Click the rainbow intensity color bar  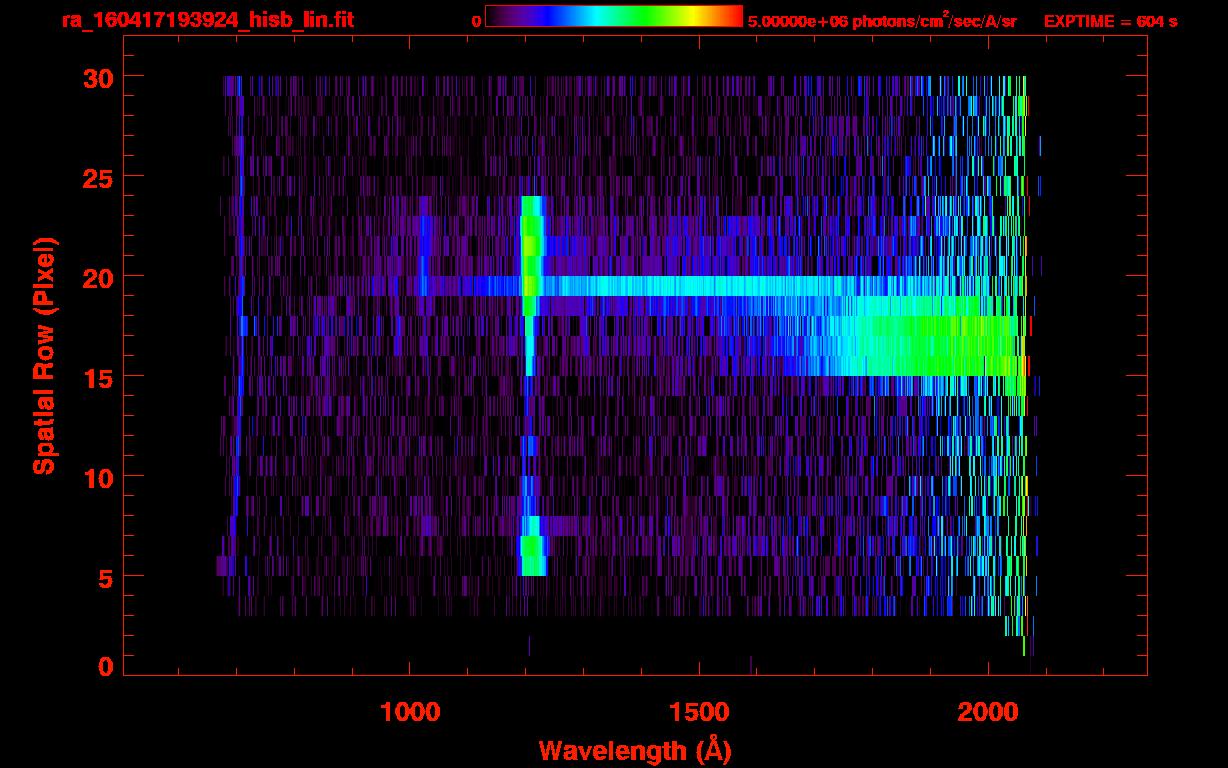pyautogui.click(x=613, y=16)
